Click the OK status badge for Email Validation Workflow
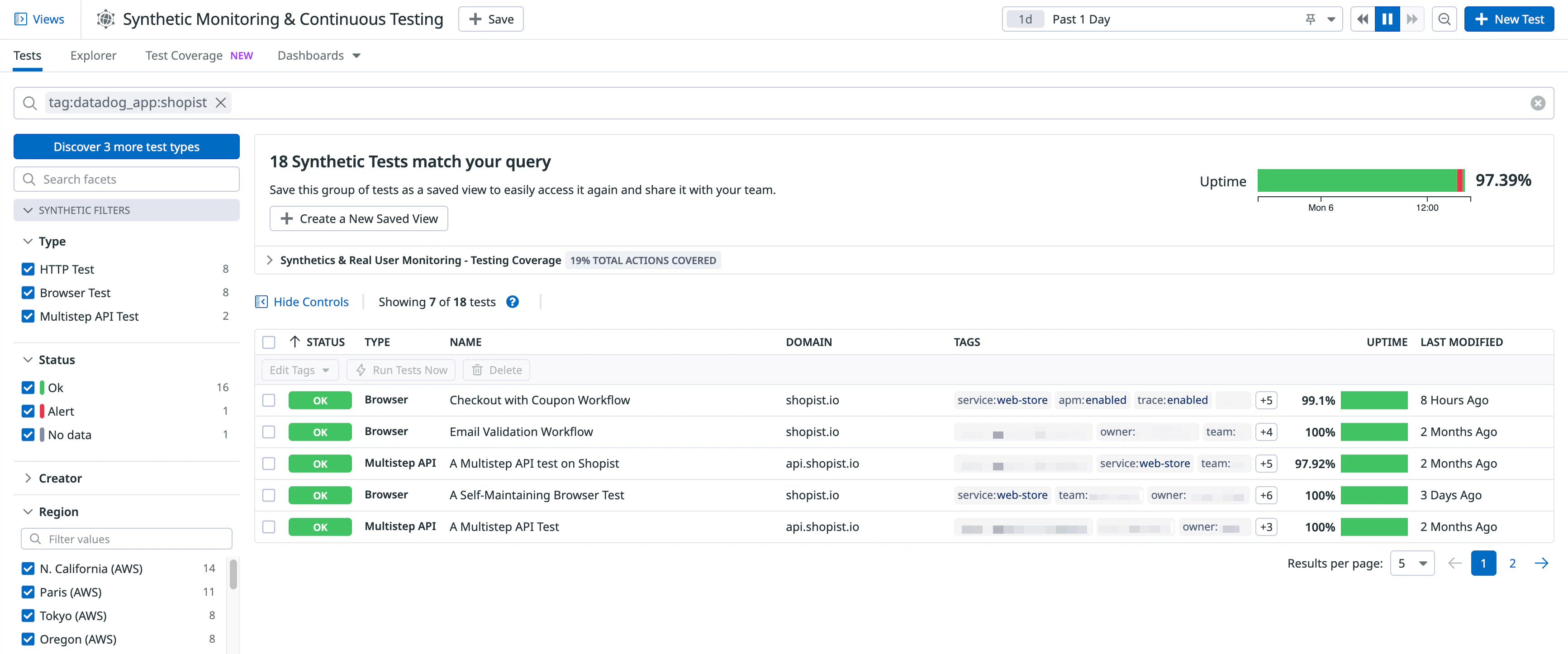The image size is (1568, 654). [320, 432]
